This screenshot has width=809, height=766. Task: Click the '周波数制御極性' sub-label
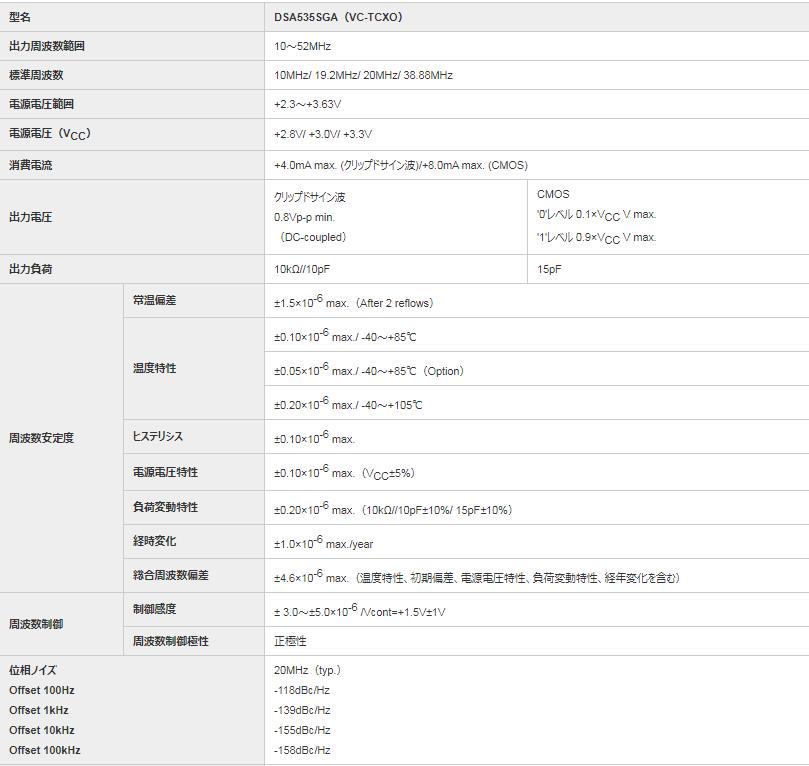point(170,641)
